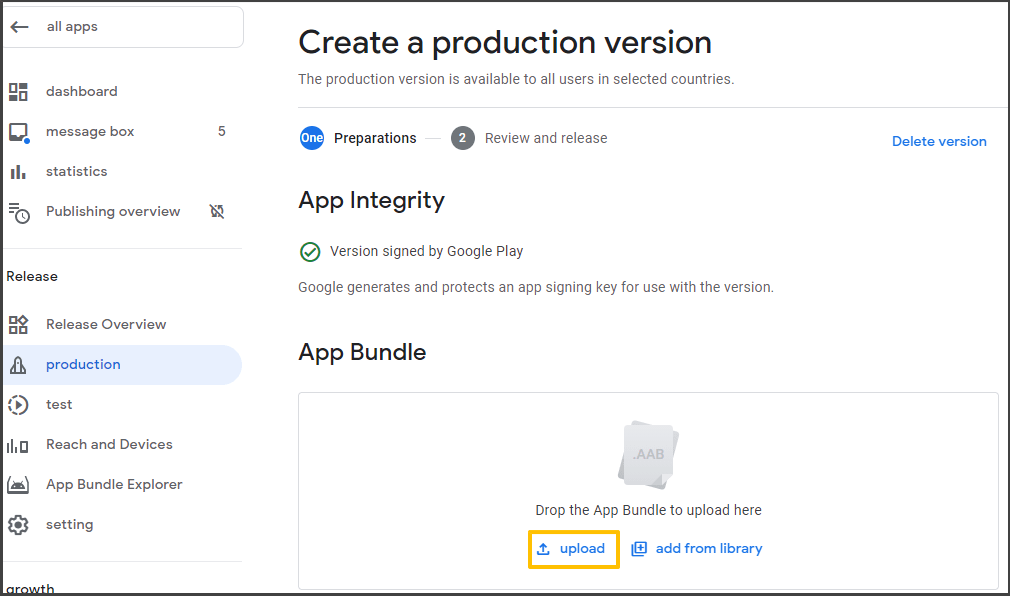This screenshot has height=596, width=1010.
Task: Expand the growth section
Action: tap(30, 588)
